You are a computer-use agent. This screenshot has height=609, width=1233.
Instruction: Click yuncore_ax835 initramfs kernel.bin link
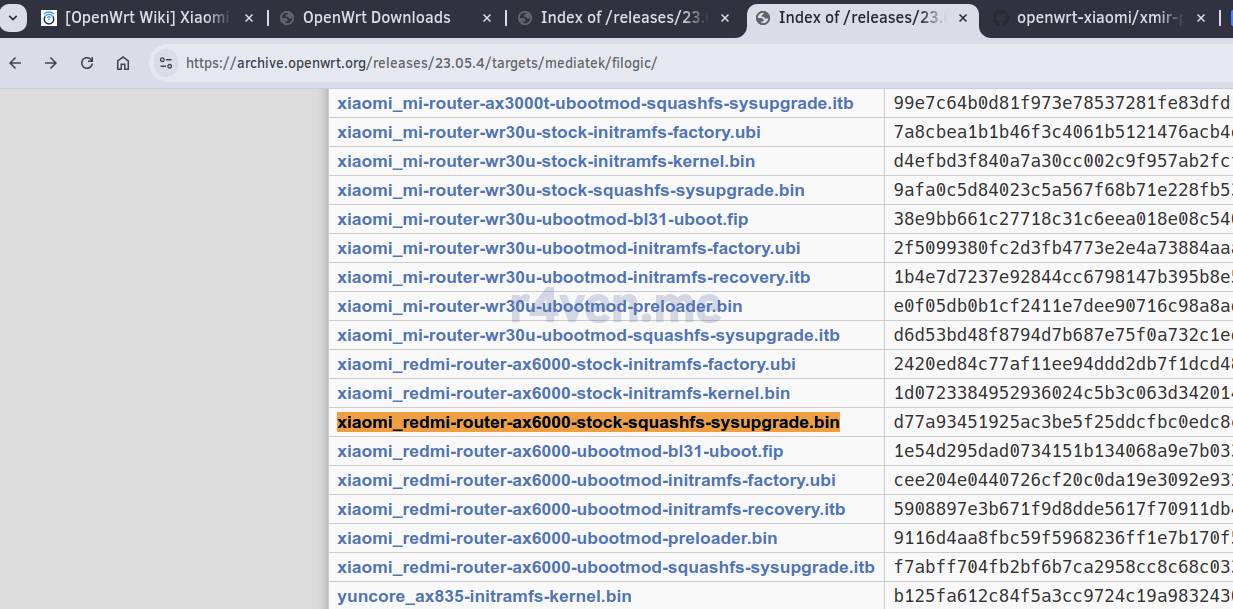pyautogui.click(x=484, y=596)
